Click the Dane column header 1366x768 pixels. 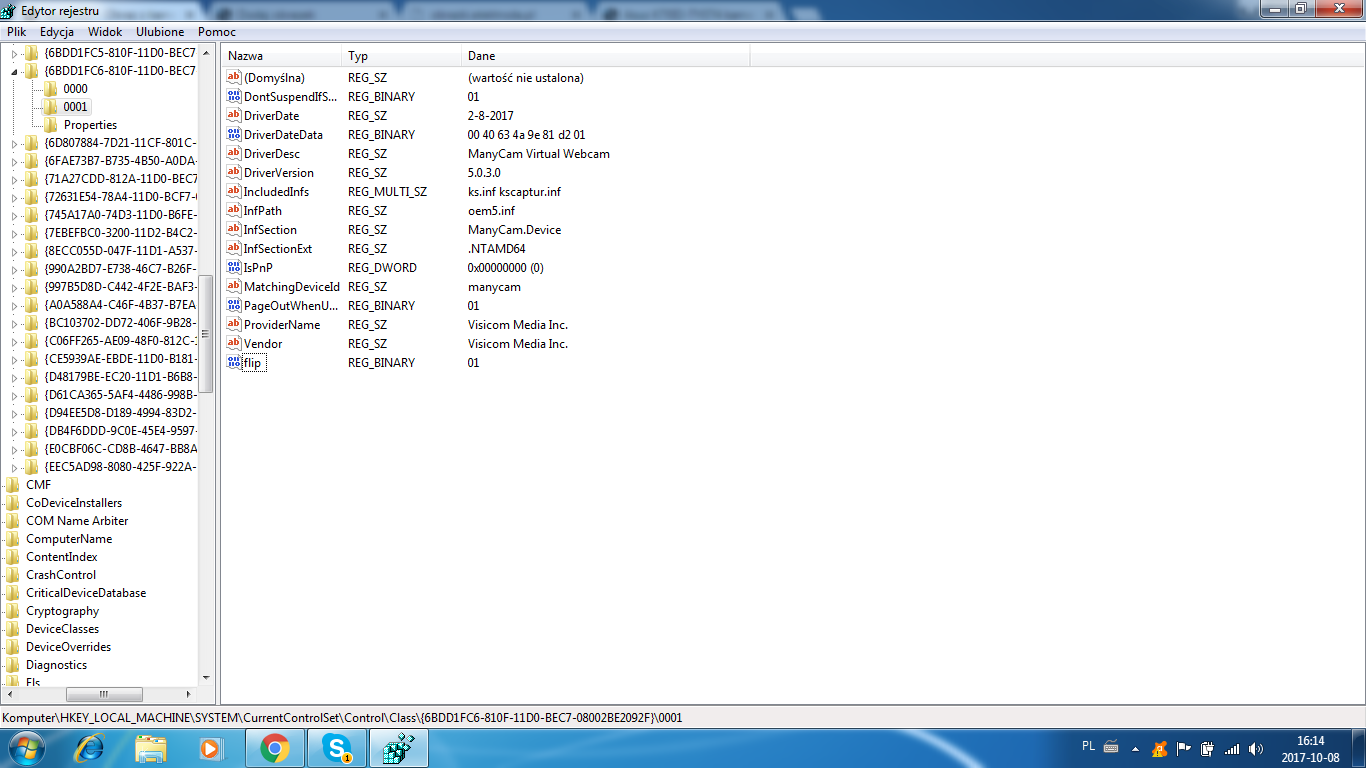(x=605, y=56)
